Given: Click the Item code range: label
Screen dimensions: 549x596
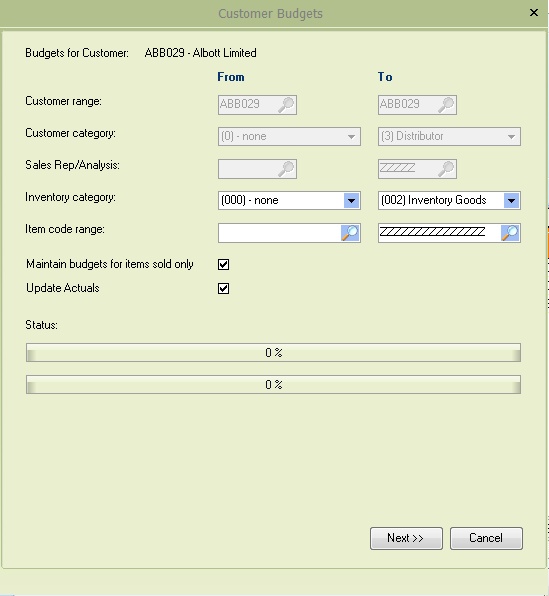Looking at the screenshot, I should point(65,229).
